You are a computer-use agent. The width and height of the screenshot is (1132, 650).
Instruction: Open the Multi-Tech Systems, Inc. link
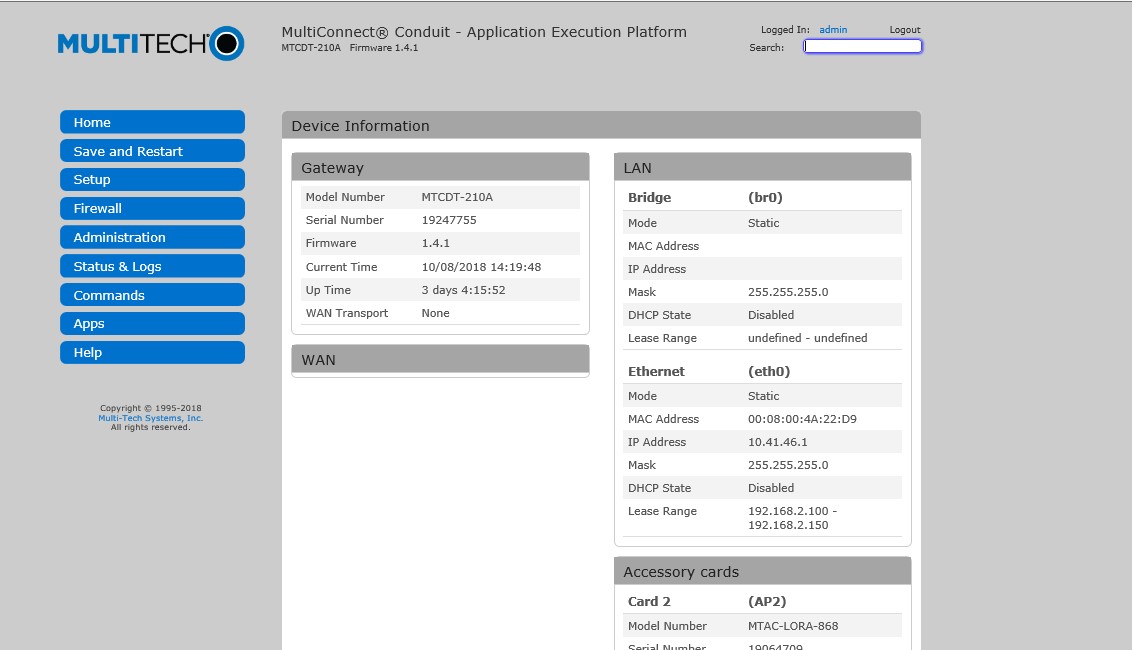tap(150, 418)
